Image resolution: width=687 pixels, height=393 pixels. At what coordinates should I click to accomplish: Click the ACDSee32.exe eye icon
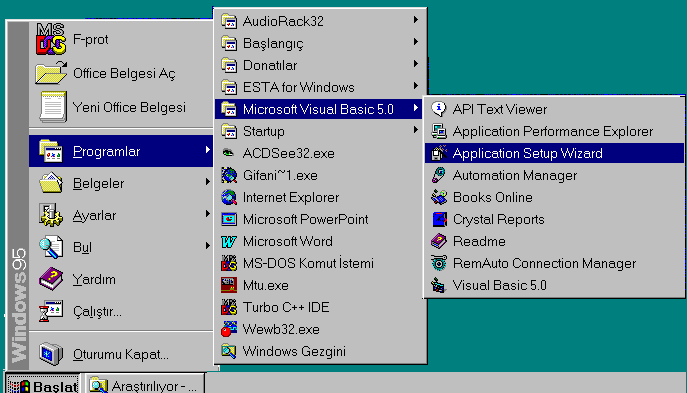tap(229, 153)
